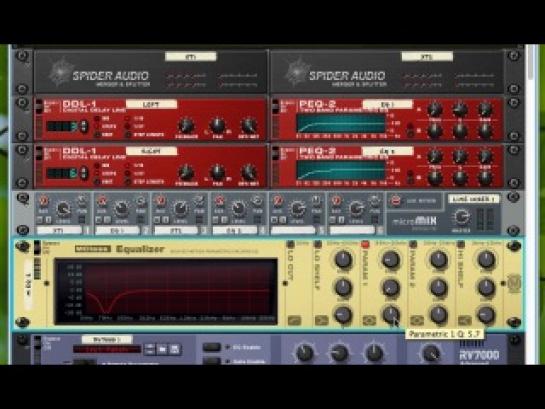This screenshot has width=545, height=409.
Task: Click the Hi Shelf Q knob on MClass Equalizer
Action: (x=486, y=314)
